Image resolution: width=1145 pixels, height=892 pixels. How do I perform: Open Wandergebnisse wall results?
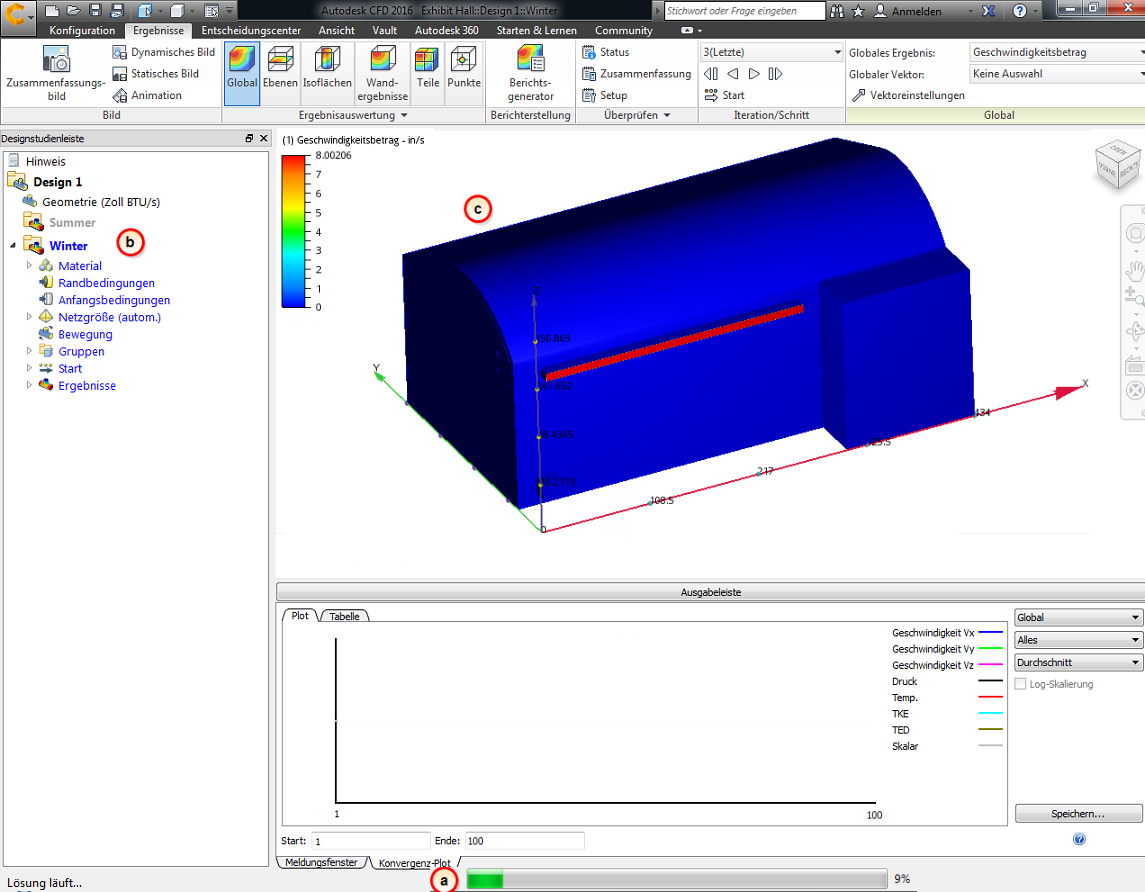[383, 73]
